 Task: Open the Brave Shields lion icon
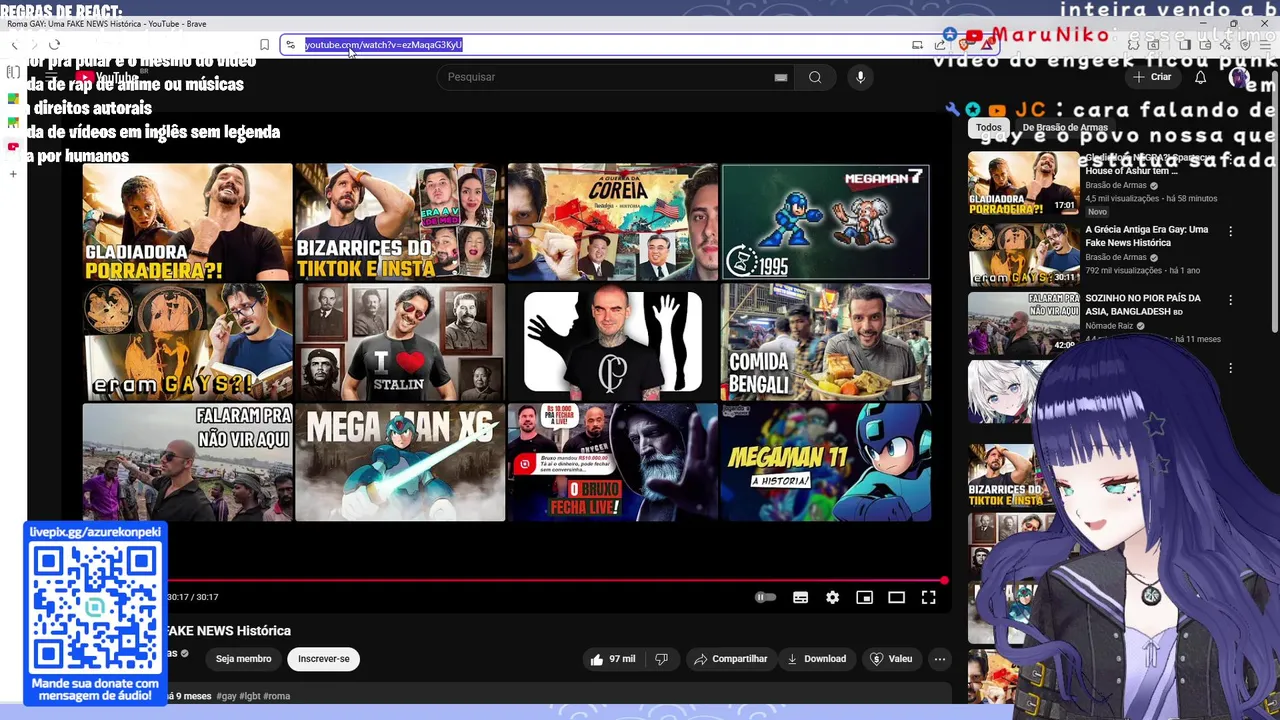(x=965, y=45)
